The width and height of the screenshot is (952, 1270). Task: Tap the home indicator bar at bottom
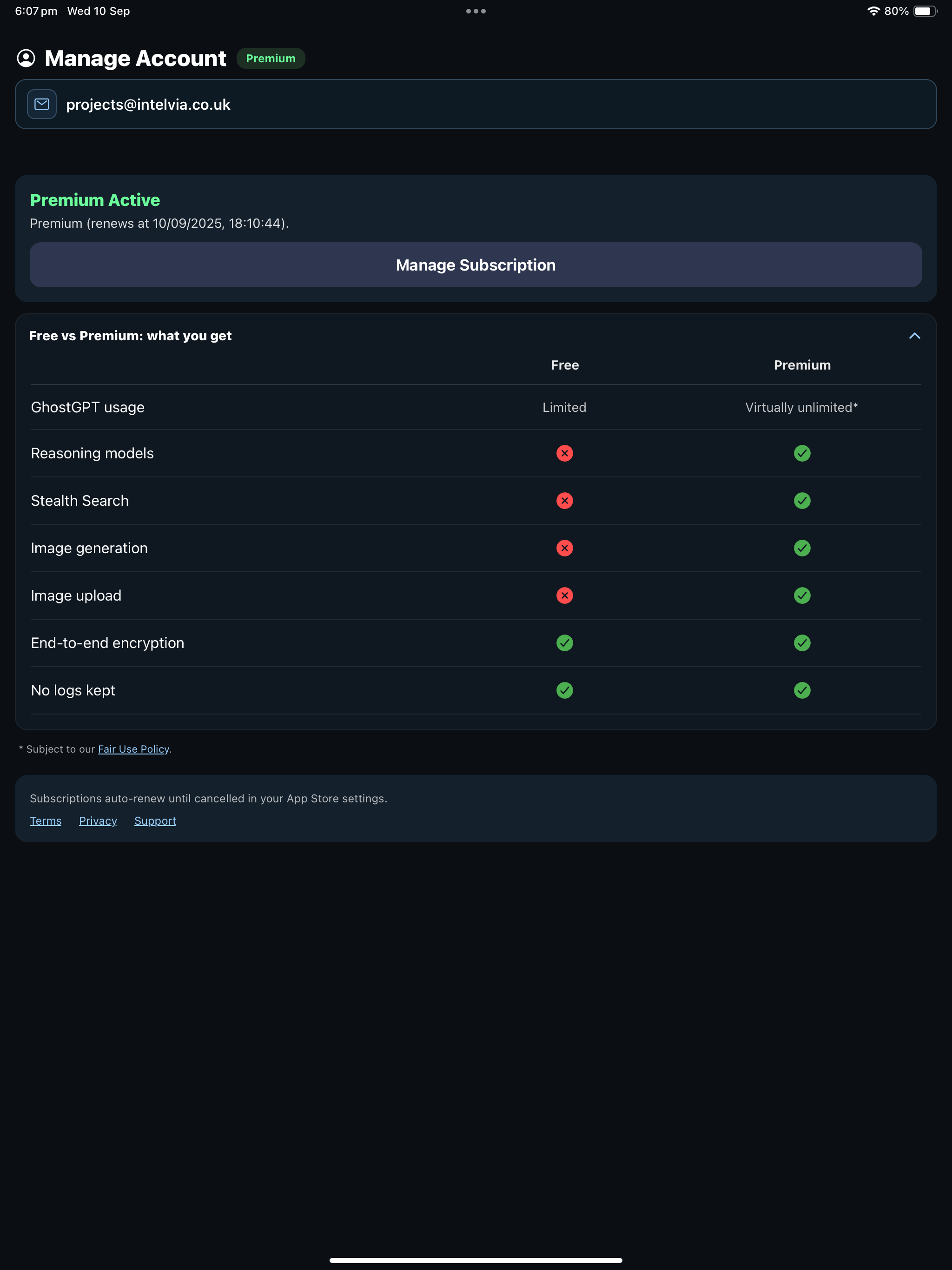[476, 1260]
